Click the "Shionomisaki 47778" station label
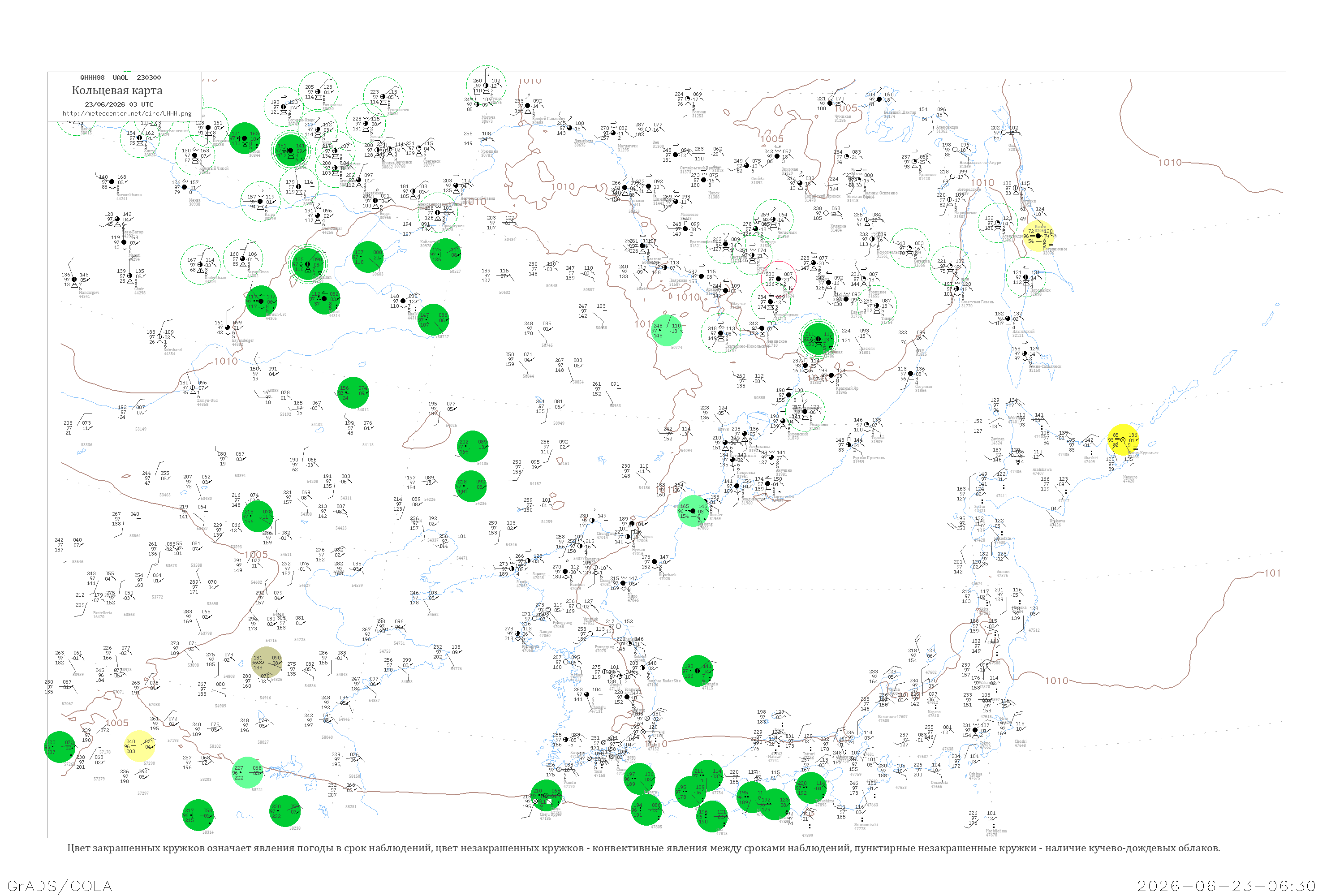Viewport: 1344px width, 896px height. tap(866, 827)
